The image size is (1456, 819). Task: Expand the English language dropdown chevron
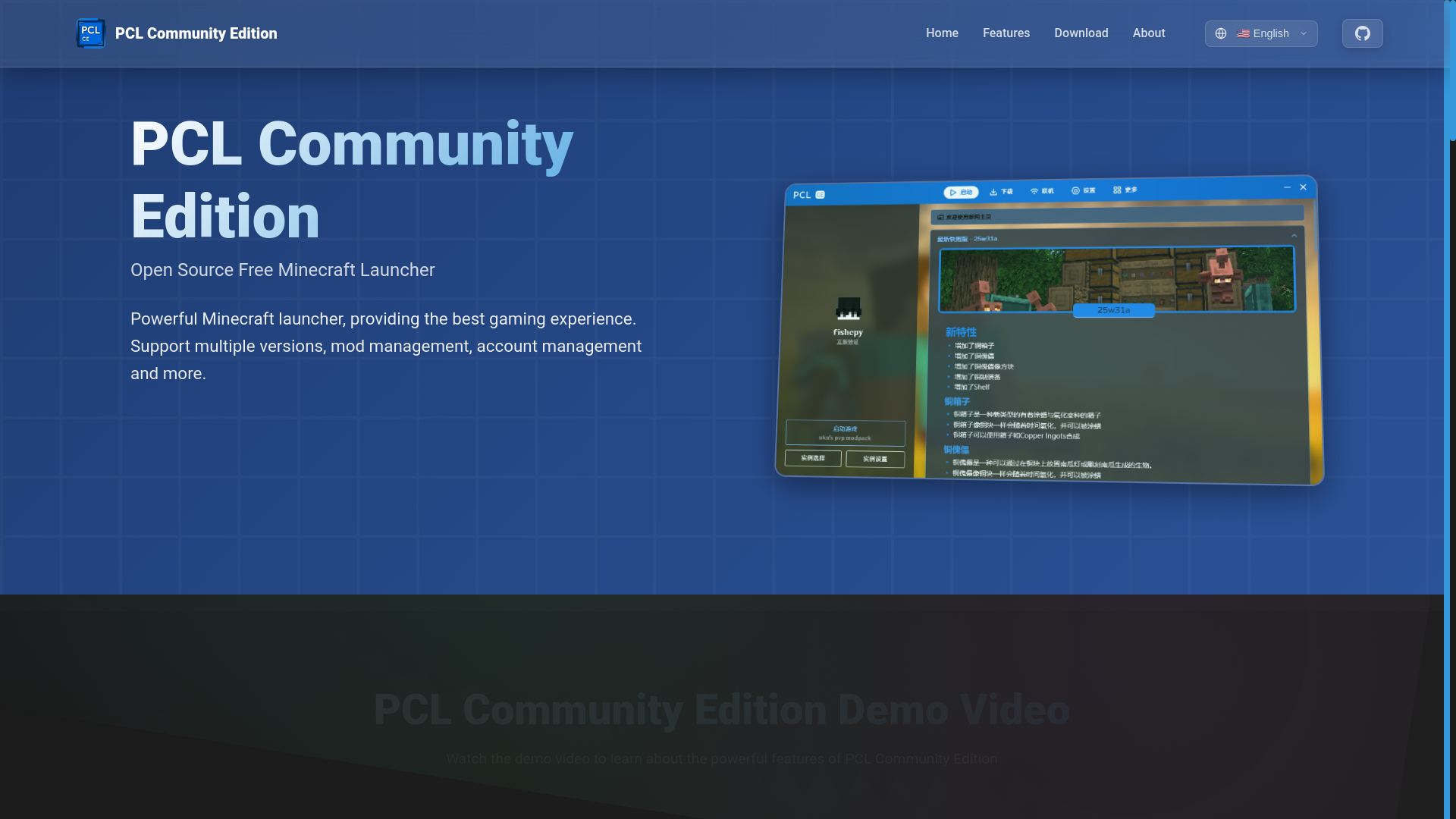(x=1304, y=33)
